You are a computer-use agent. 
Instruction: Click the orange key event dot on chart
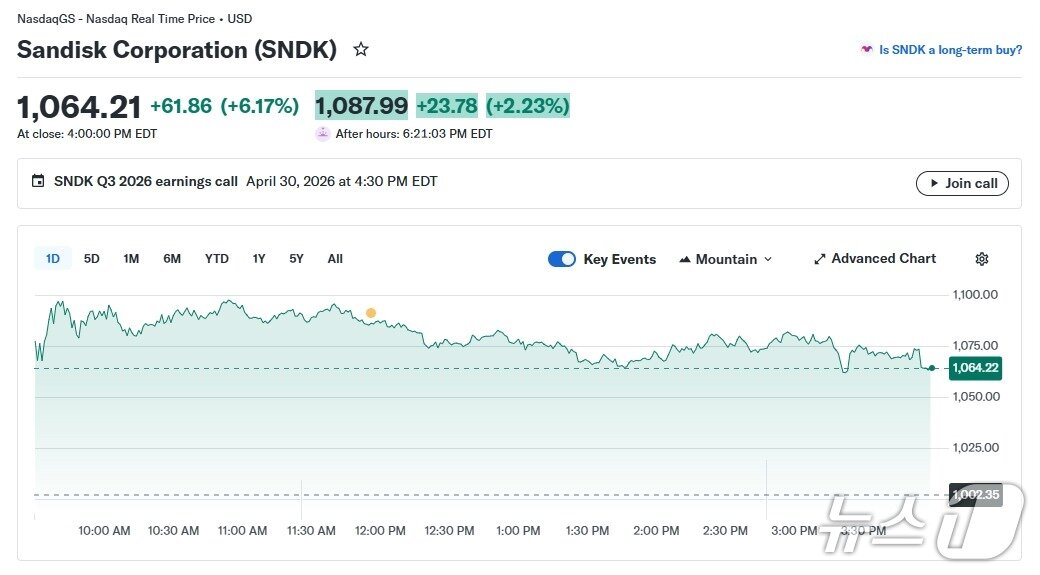371,313
